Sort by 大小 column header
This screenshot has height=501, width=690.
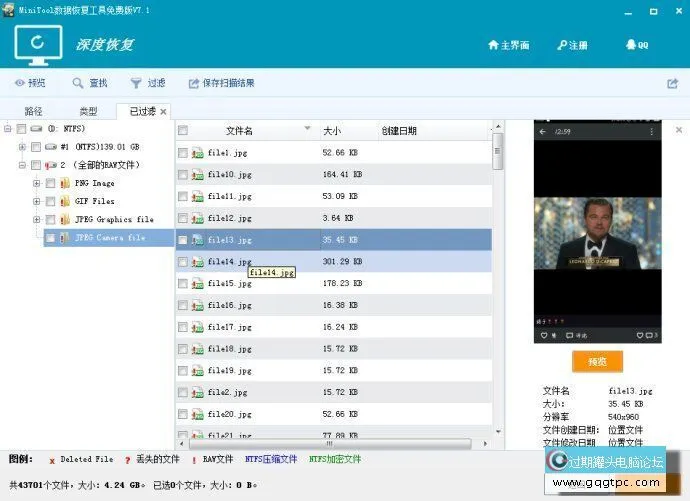click(348, 130)
